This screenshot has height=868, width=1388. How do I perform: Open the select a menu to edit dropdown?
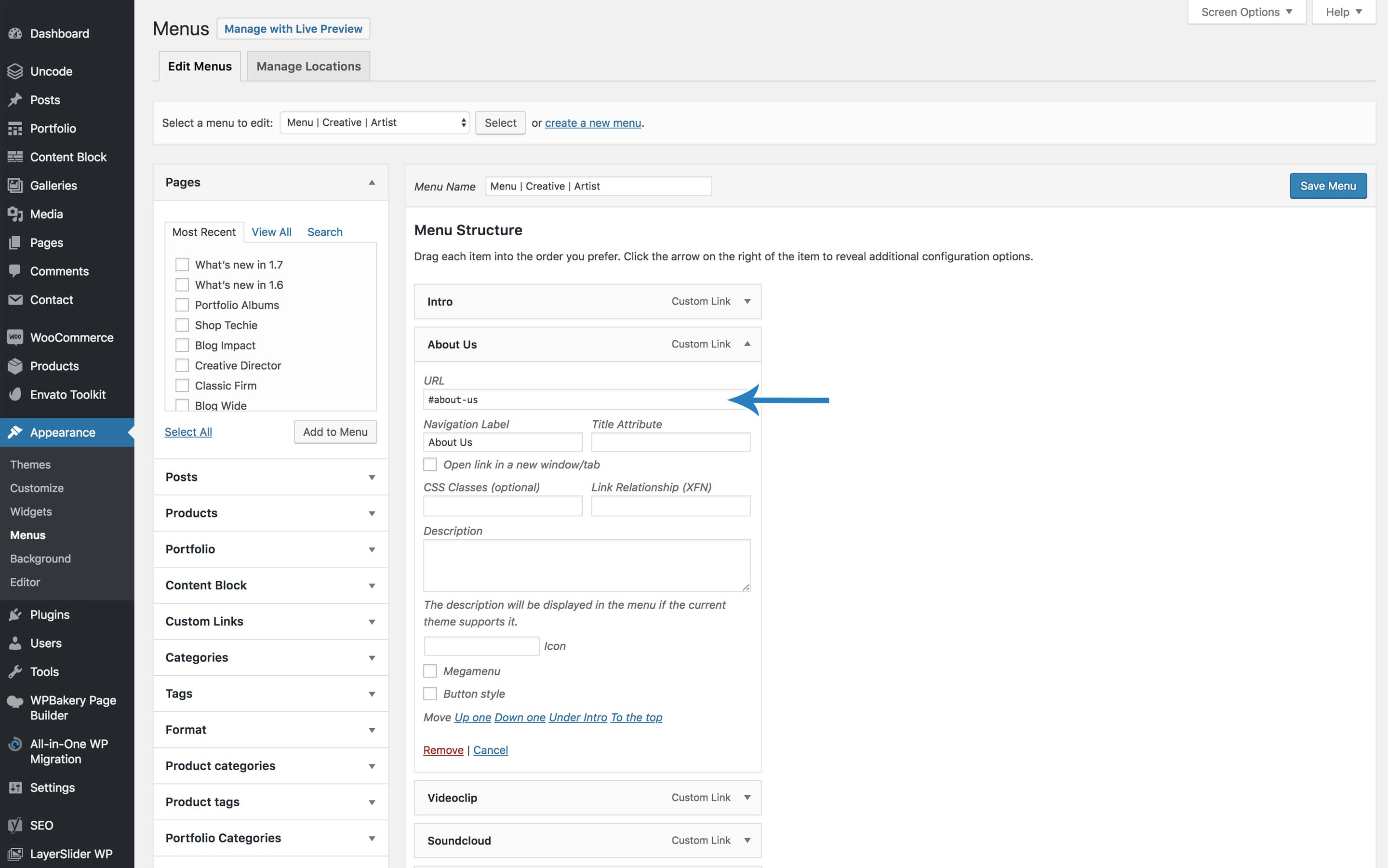pyautogui.click(x=374, y=123)
